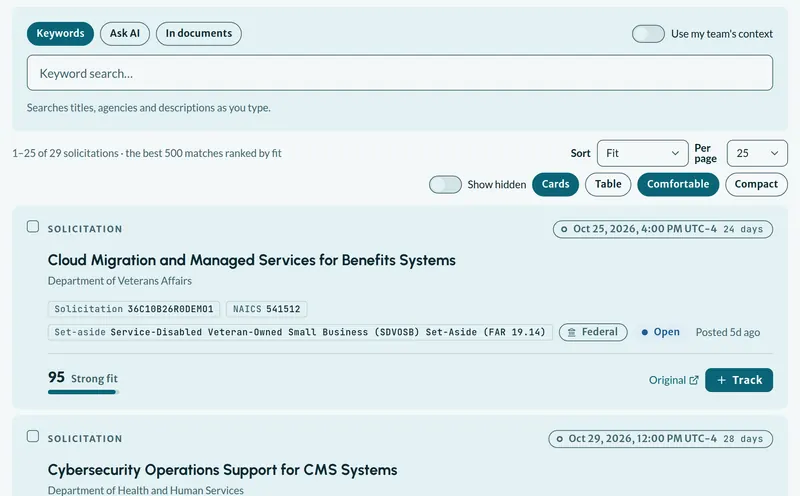Click the 1–25 of 29 solicitations summary
Viewport: 800px width, 496px height.
click(x=147, y=153)
